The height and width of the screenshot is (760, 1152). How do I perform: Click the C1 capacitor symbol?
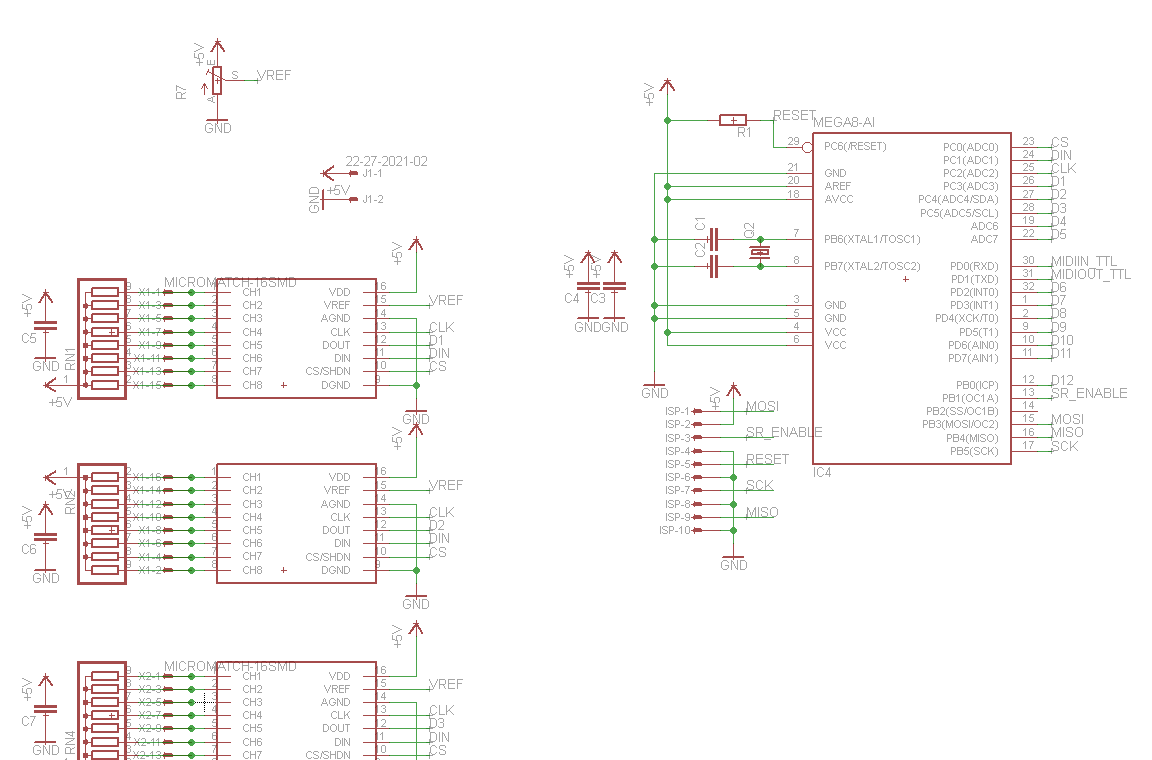(x=712, y=239)
